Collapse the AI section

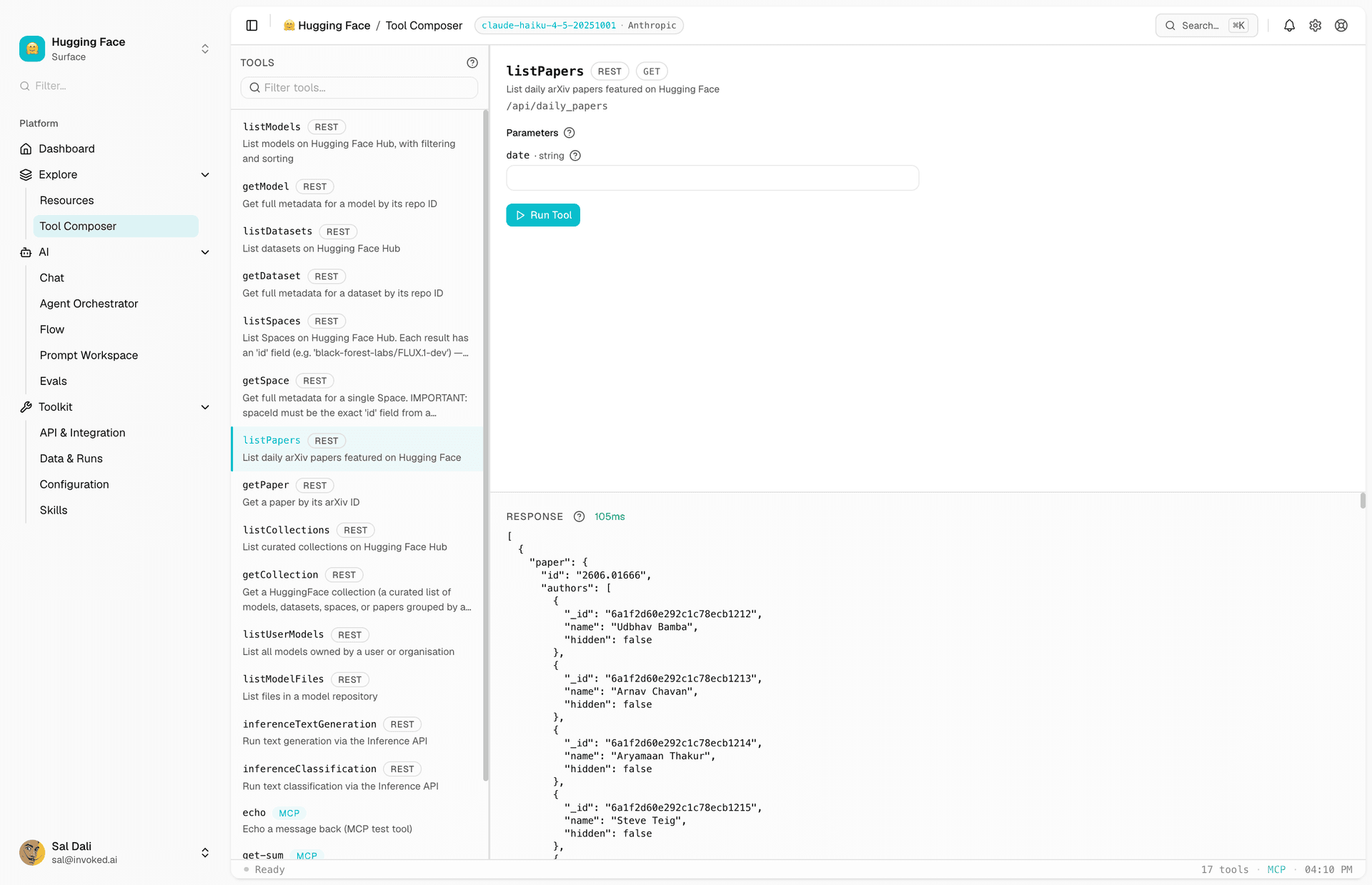(205, 252)
